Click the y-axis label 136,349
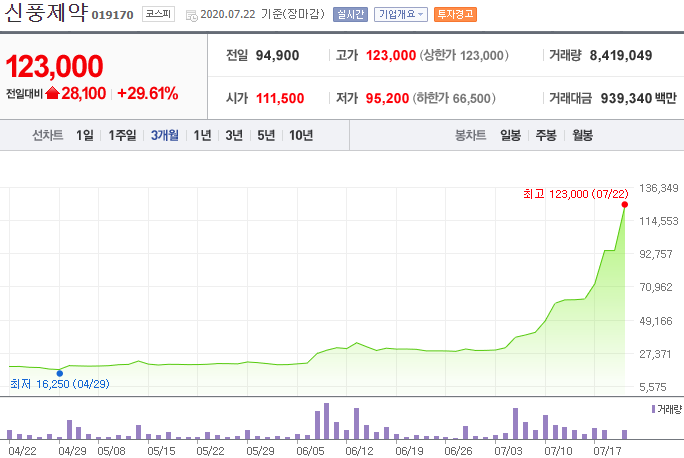 [x=659, y=188]
